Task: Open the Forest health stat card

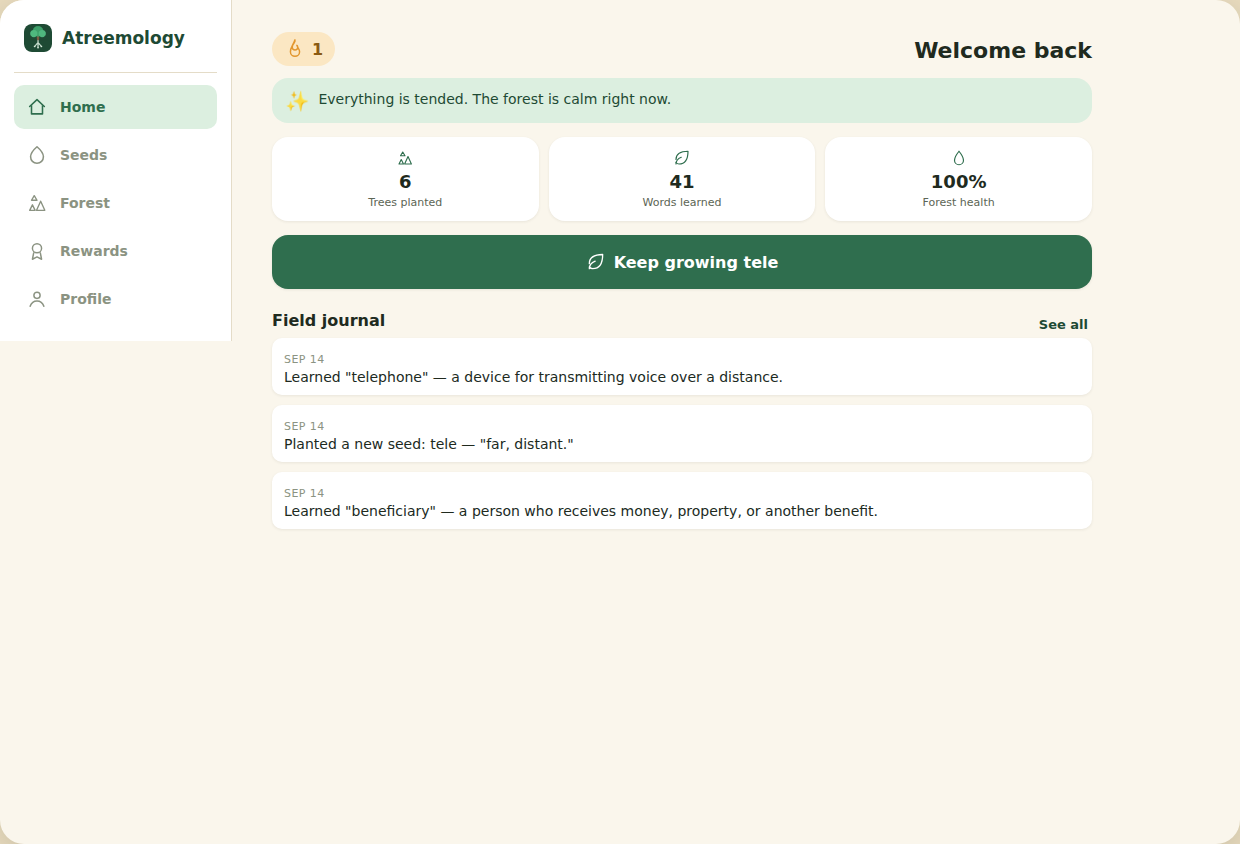Action: (x=958, y=179)
